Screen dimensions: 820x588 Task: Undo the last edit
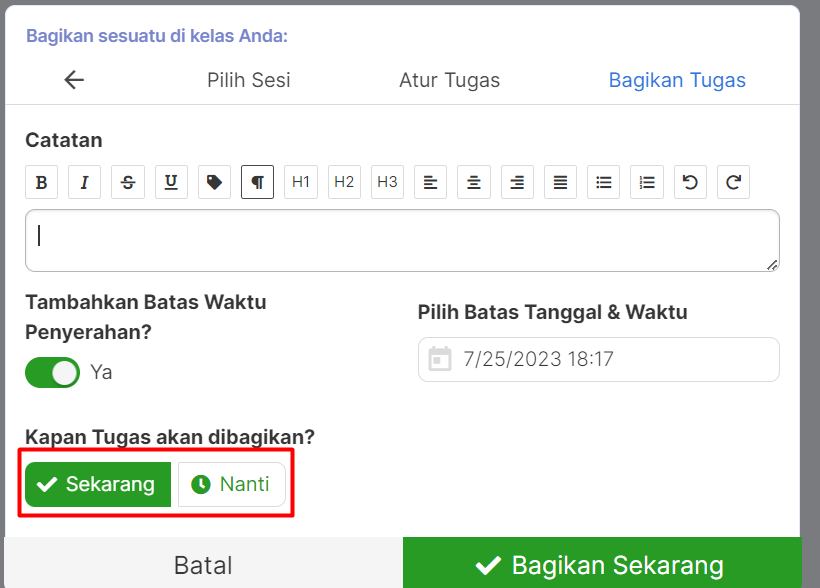688,181
